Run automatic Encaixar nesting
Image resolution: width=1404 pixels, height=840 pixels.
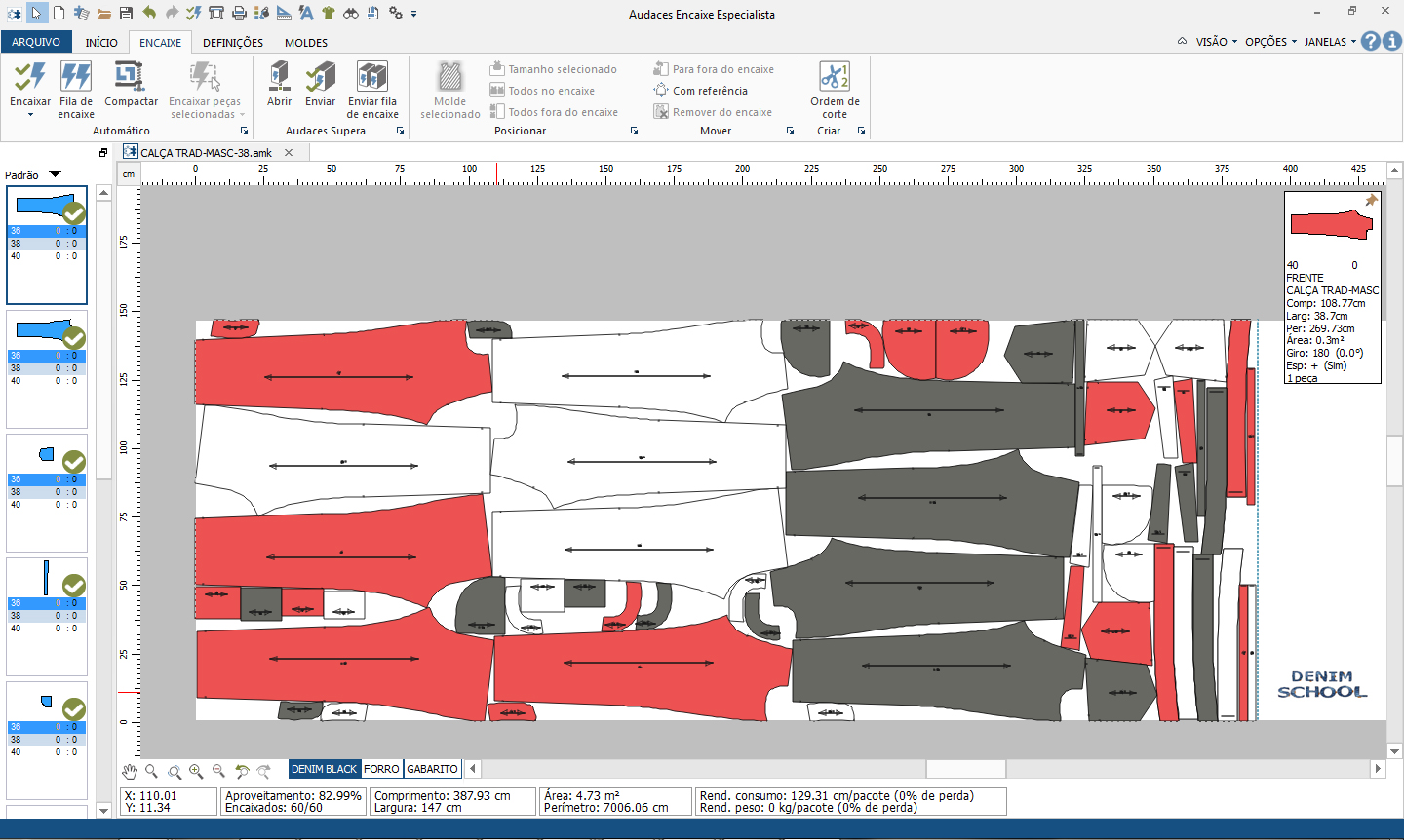(x=30, y=84)
